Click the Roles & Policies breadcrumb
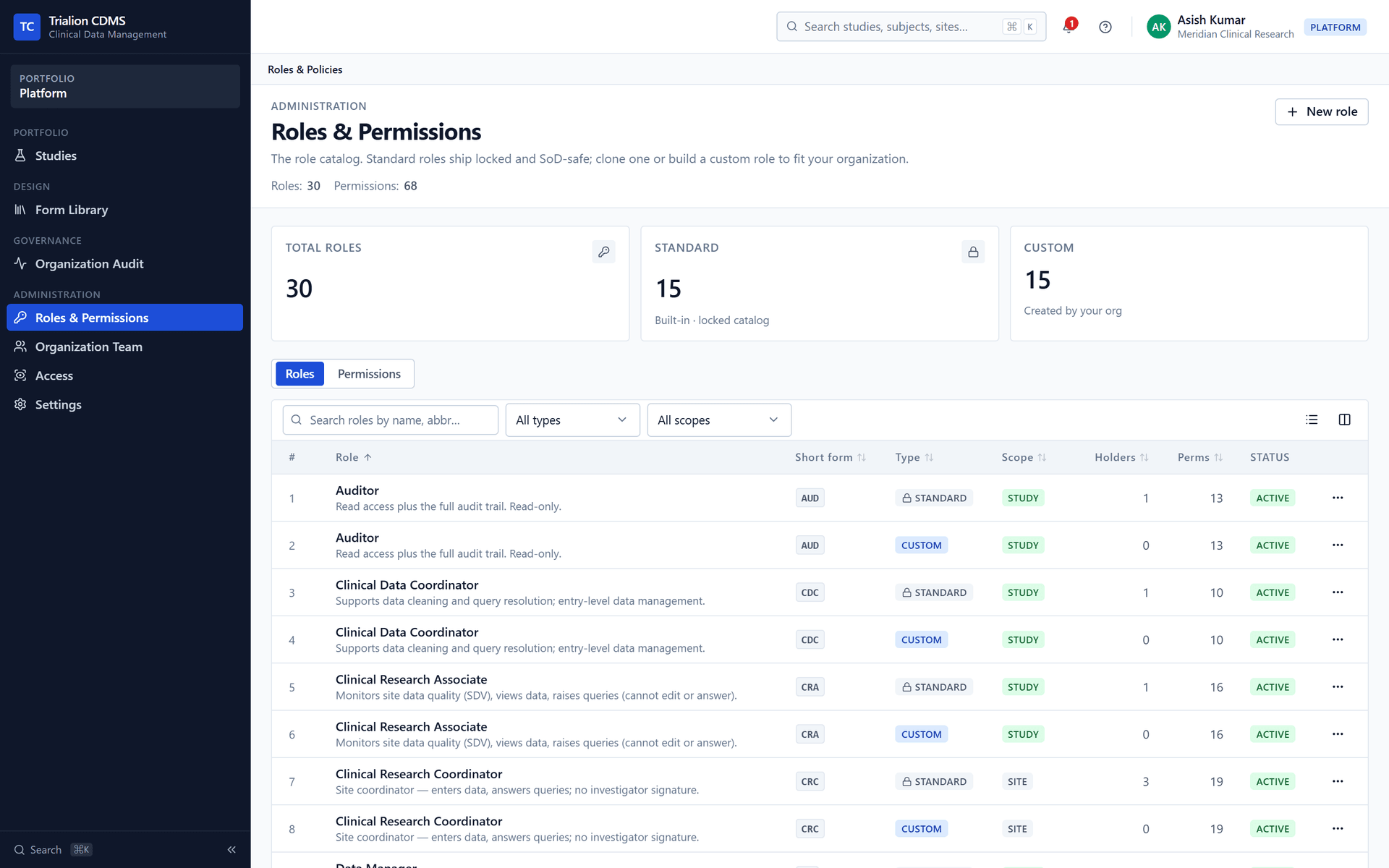The image size is (1389, 868). [x=305, y=69]
